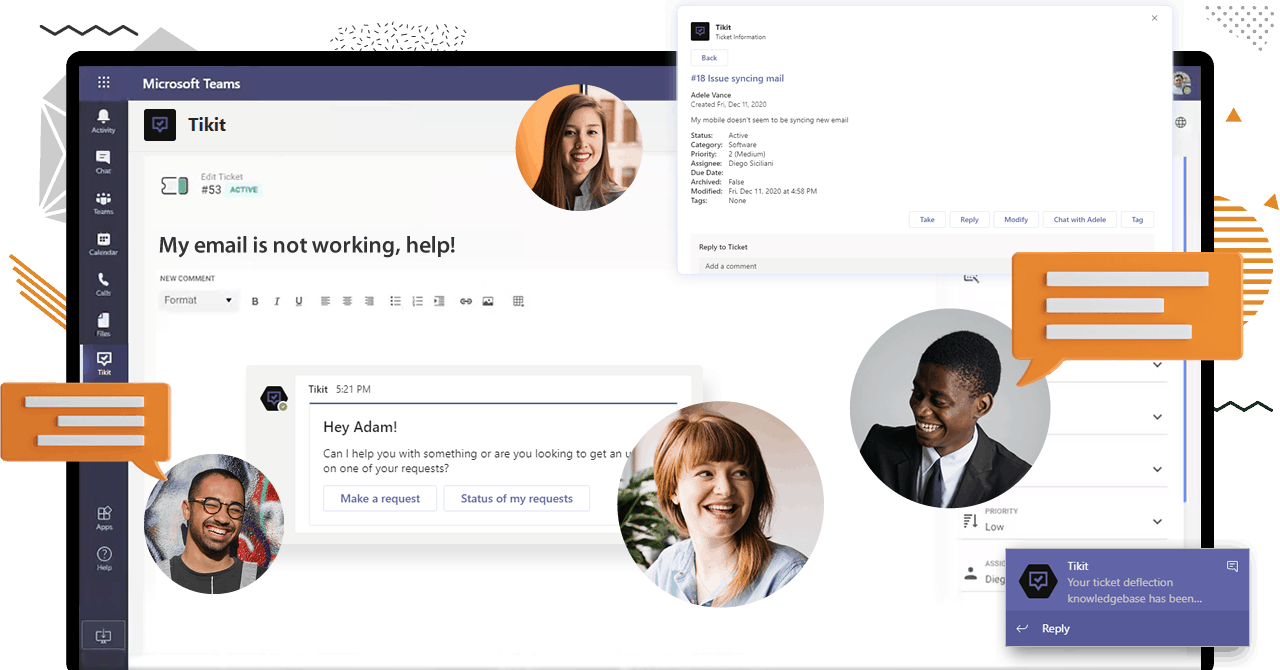This screenshot has width=1280, height=670.
Task: Apply bold formatting to the comment
Action: point(255,301)
